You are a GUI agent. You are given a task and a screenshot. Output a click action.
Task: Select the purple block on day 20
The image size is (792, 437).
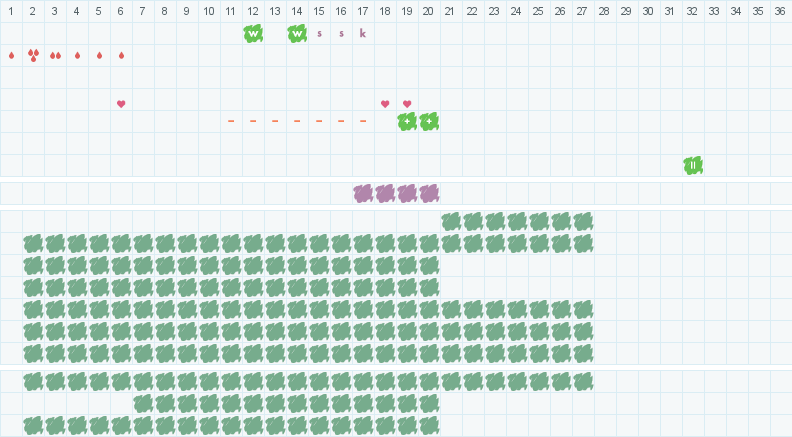pos(429,193)
